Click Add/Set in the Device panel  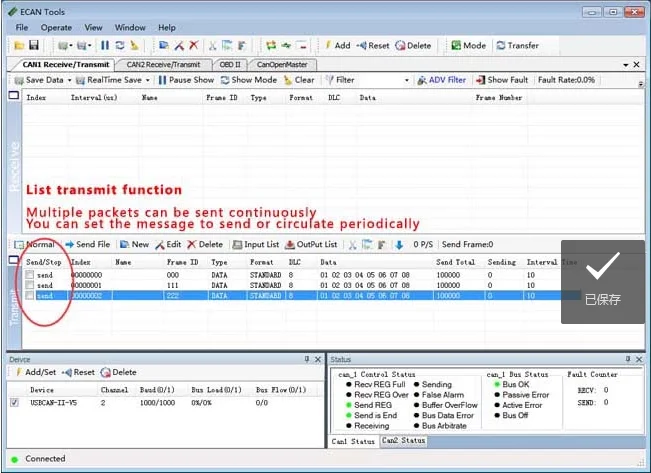click(x=36, y=372)
